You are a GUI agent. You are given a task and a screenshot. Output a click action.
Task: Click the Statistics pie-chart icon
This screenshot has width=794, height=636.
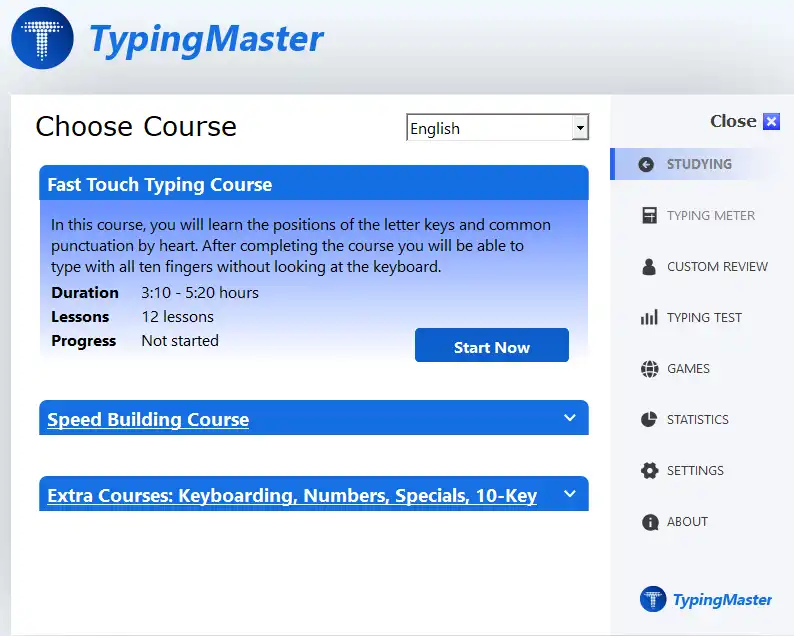649,420
